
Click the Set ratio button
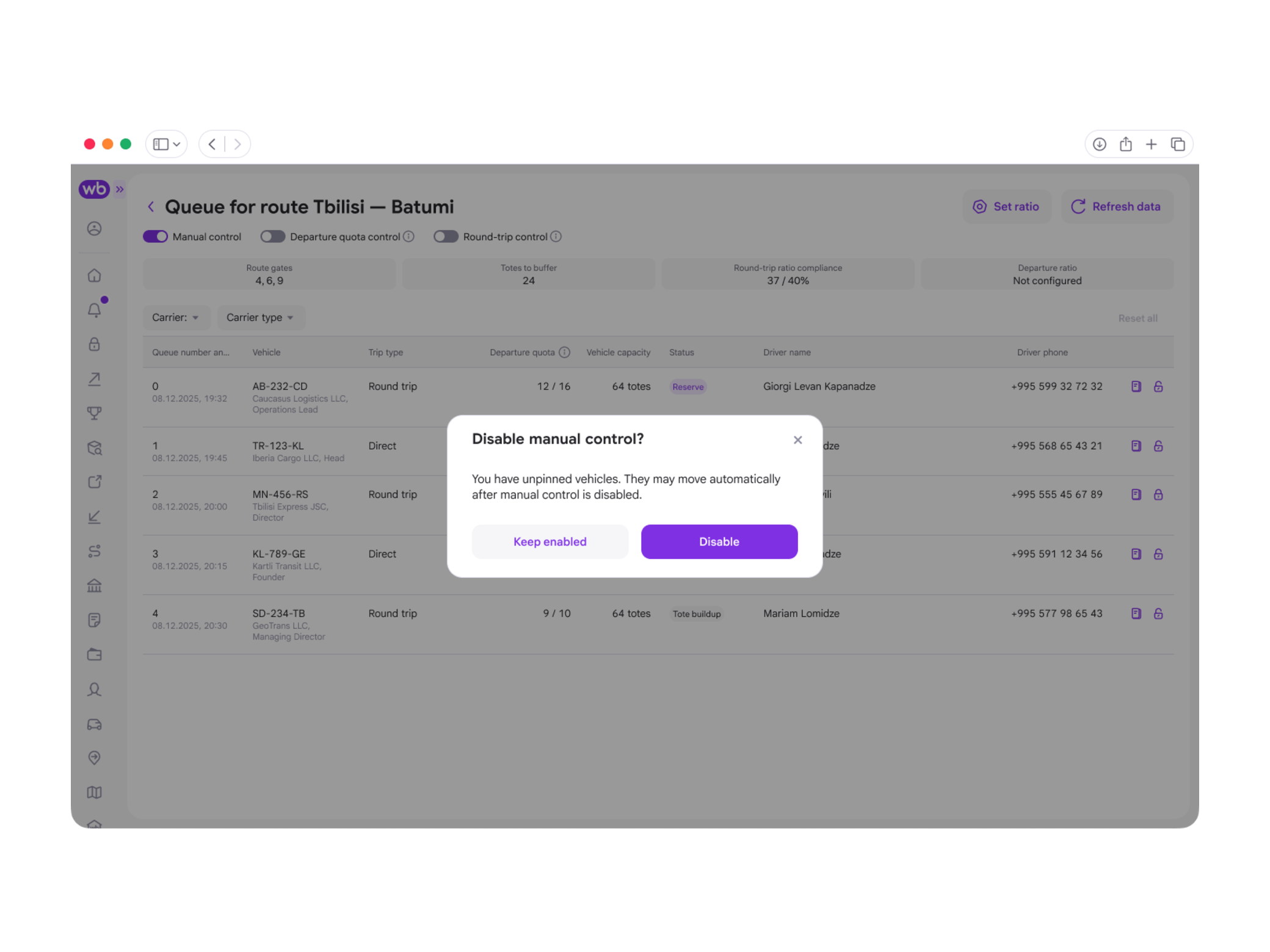[x=1006, y=206]
